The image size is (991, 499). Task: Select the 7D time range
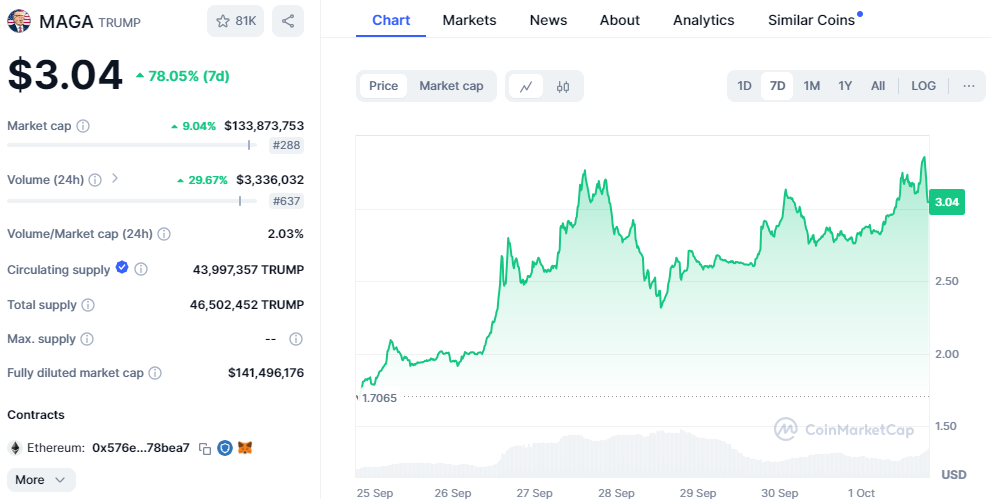pyautogui.click(x=777, y=86)
